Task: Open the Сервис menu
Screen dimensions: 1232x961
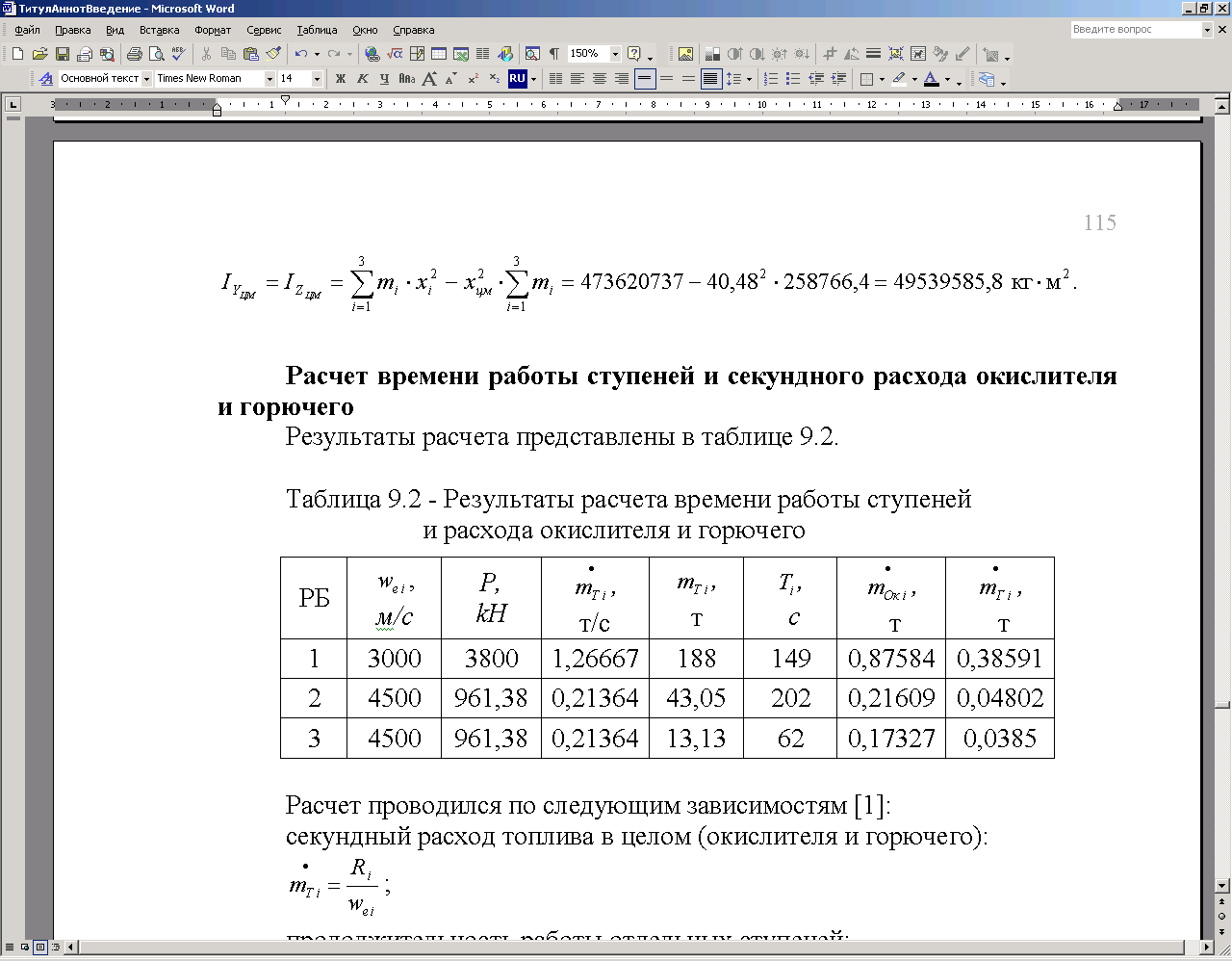Action: point(264,30)
